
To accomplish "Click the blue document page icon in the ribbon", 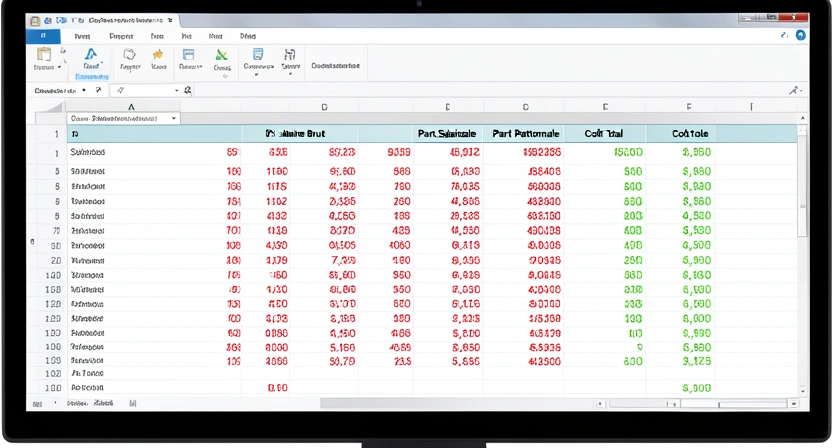I will pos(258,54).
